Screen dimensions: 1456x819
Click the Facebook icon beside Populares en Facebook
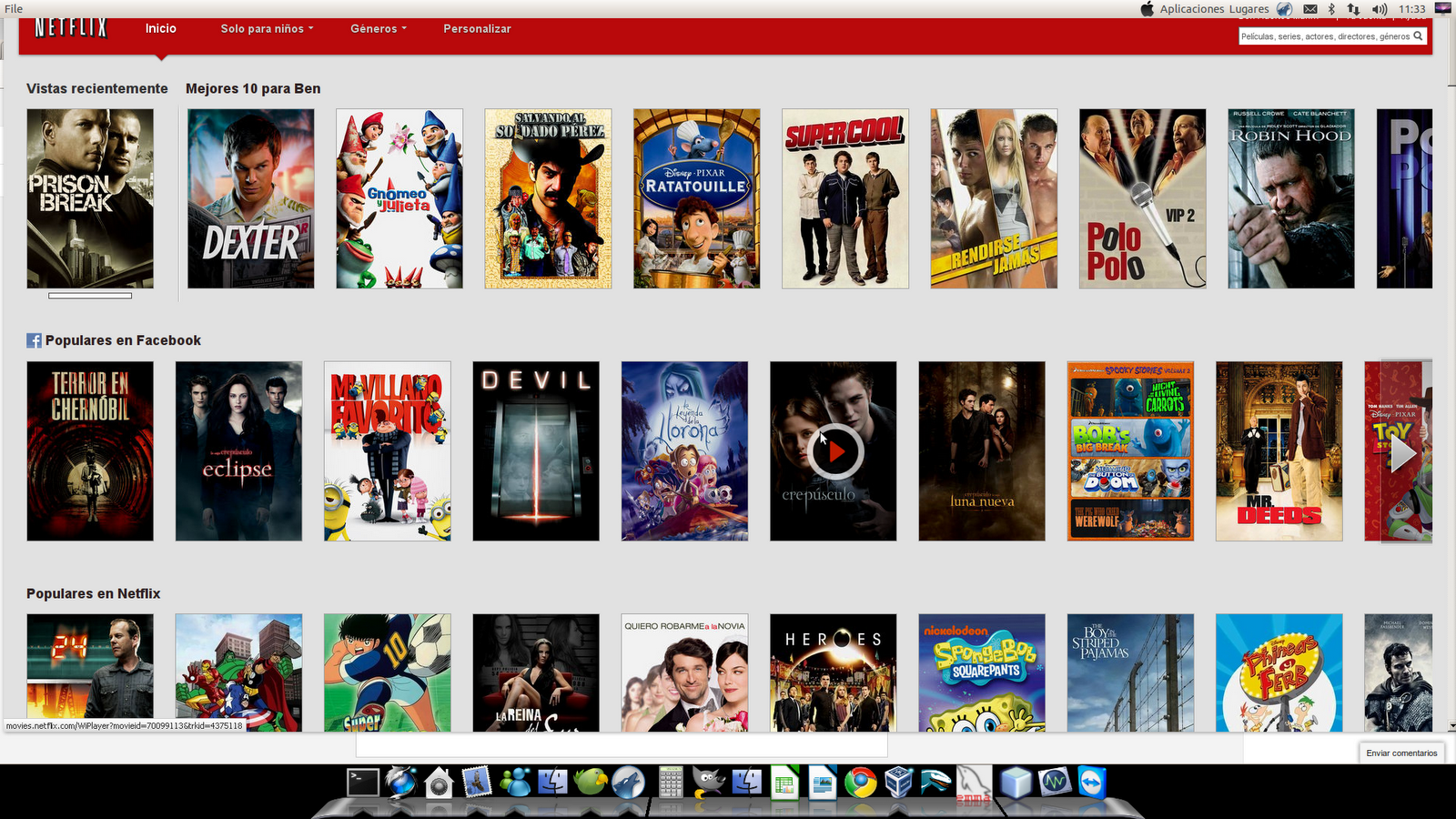point(34,340)
